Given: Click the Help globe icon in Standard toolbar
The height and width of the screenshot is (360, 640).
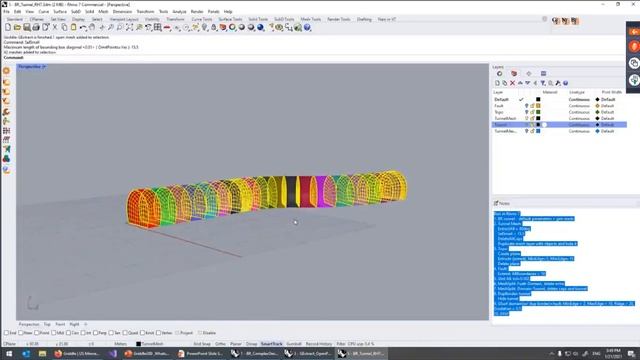Looking at the screenshot, I should (307, 27).
